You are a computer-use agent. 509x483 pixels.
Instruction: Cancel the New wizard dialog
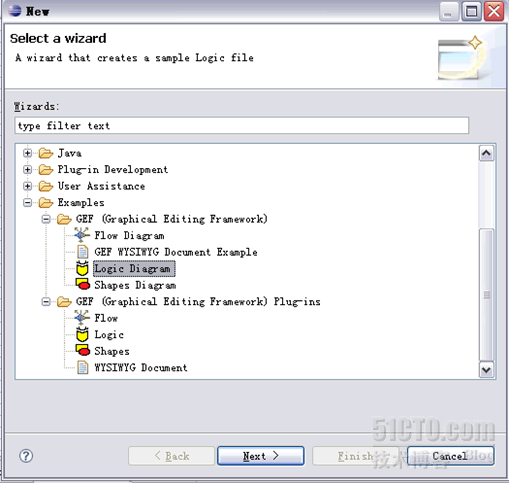pos(451,456)
